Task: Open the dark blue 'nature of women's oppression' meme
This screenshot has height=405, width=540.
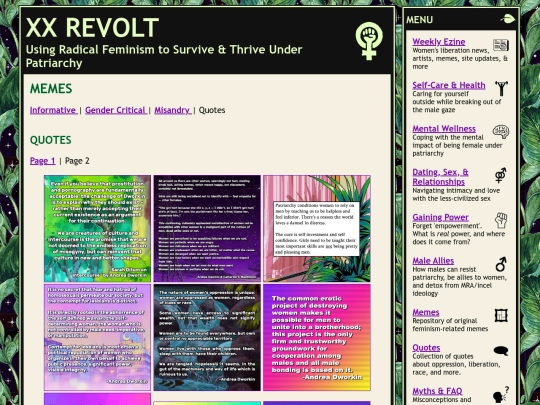Action: [207, 337]
